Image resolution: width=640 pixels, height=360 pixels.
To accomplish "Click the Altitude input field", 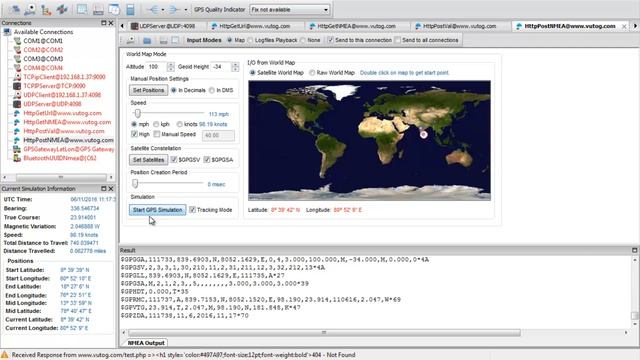I will (x=157, y=67).
